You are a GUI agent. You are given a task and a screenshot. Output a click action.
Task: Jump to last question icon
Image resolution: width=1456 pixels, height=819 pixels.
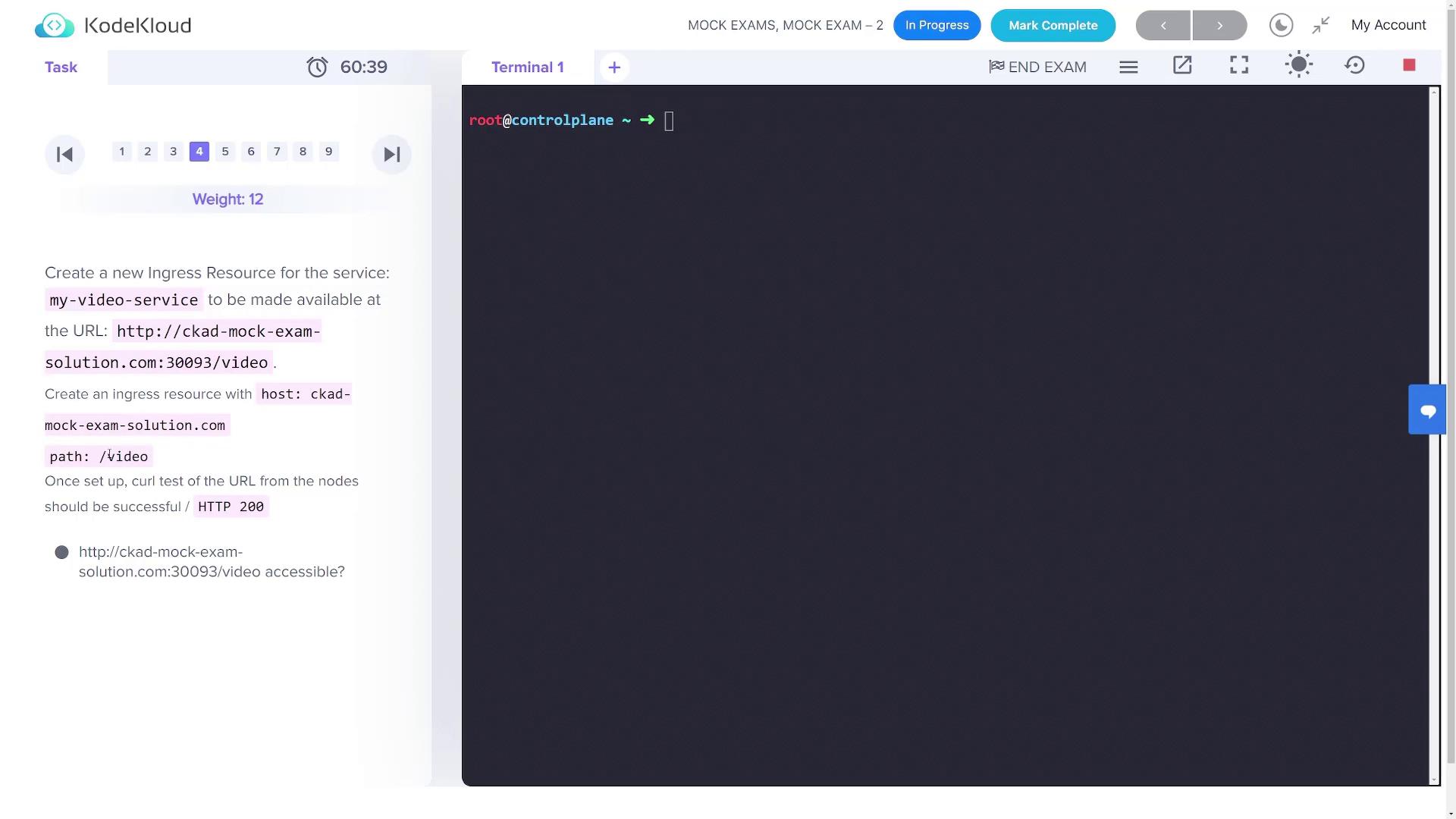point(391,155)
